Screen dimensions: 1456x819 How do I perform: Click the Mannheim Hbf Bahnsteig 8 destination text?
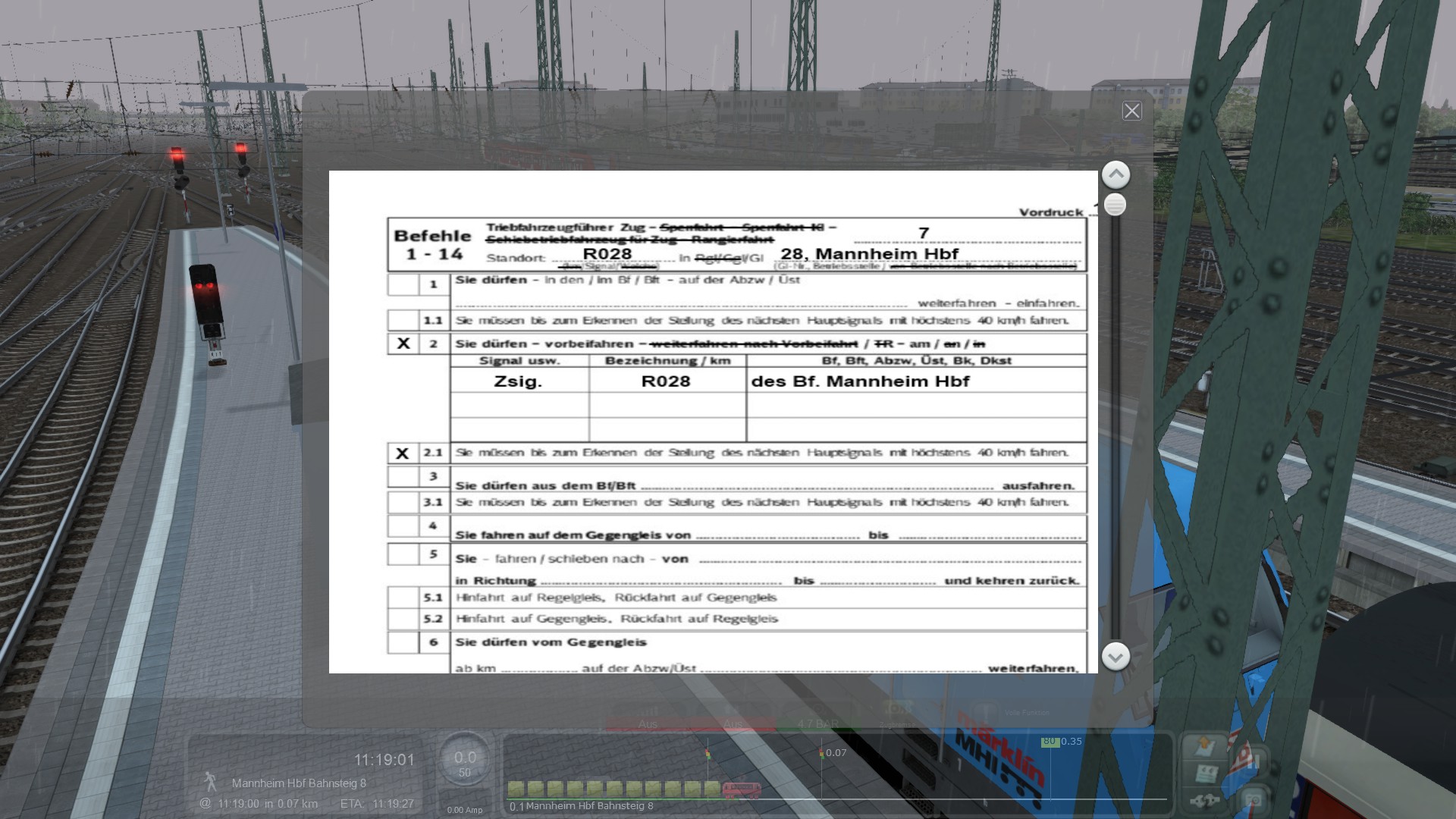[299, 783]
